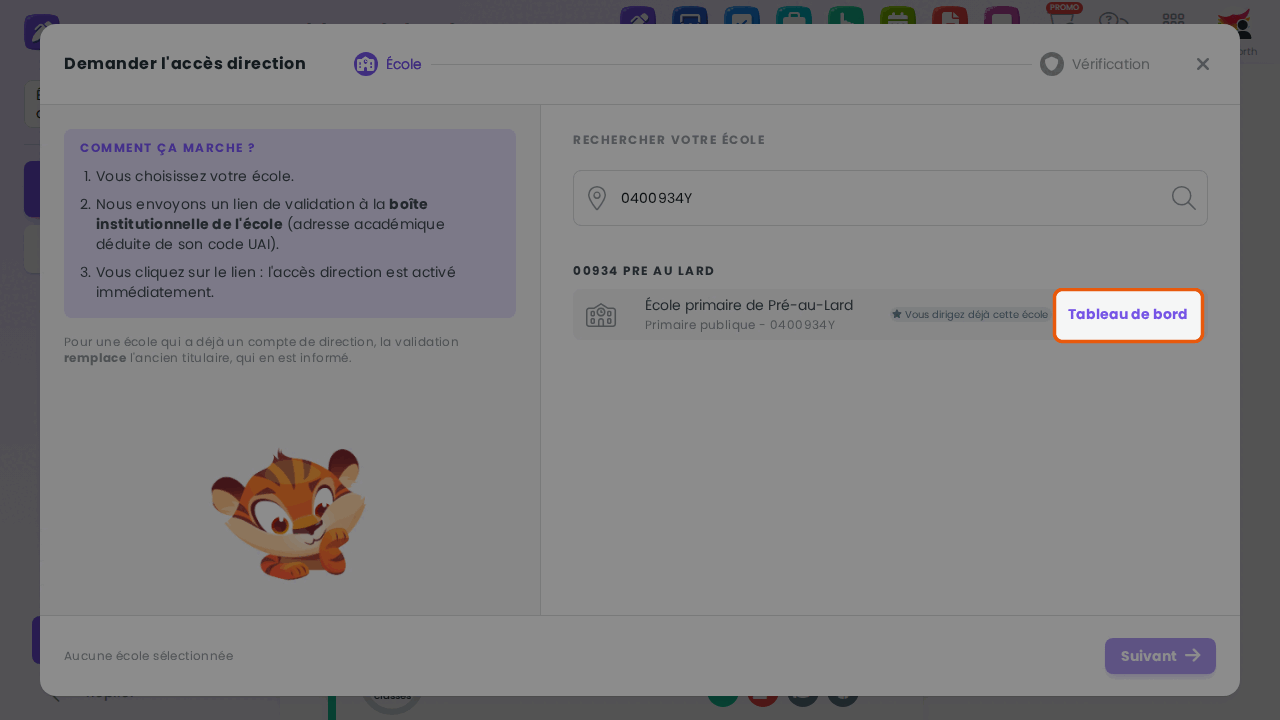The image size is (1280, 720).
Task: Click the school building icon in result row
Action: coord(601,315)
